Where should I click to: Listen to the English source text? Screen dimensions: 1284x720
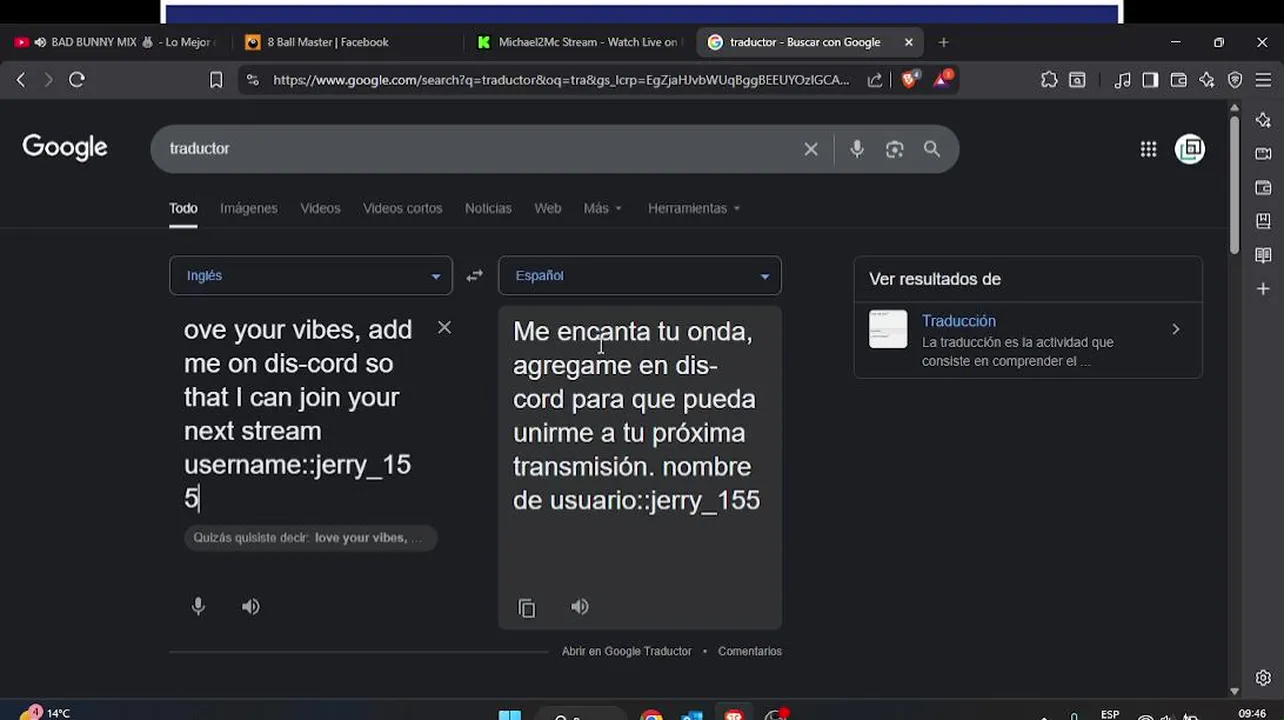(251, 606)
